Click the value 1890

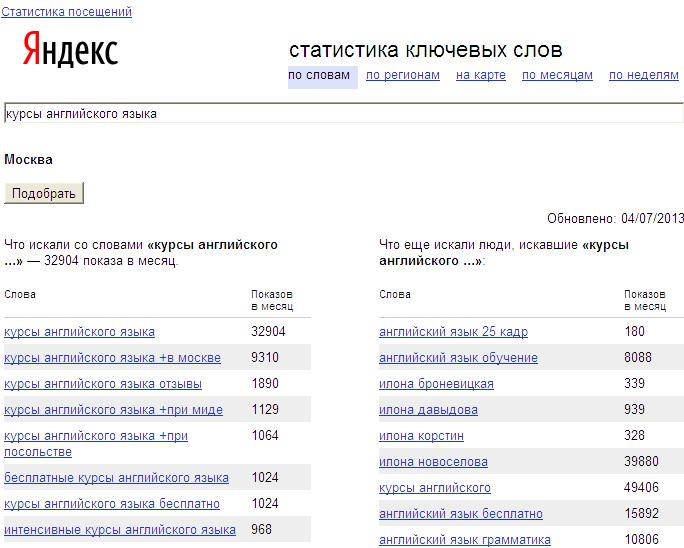(x=265, y=384)
